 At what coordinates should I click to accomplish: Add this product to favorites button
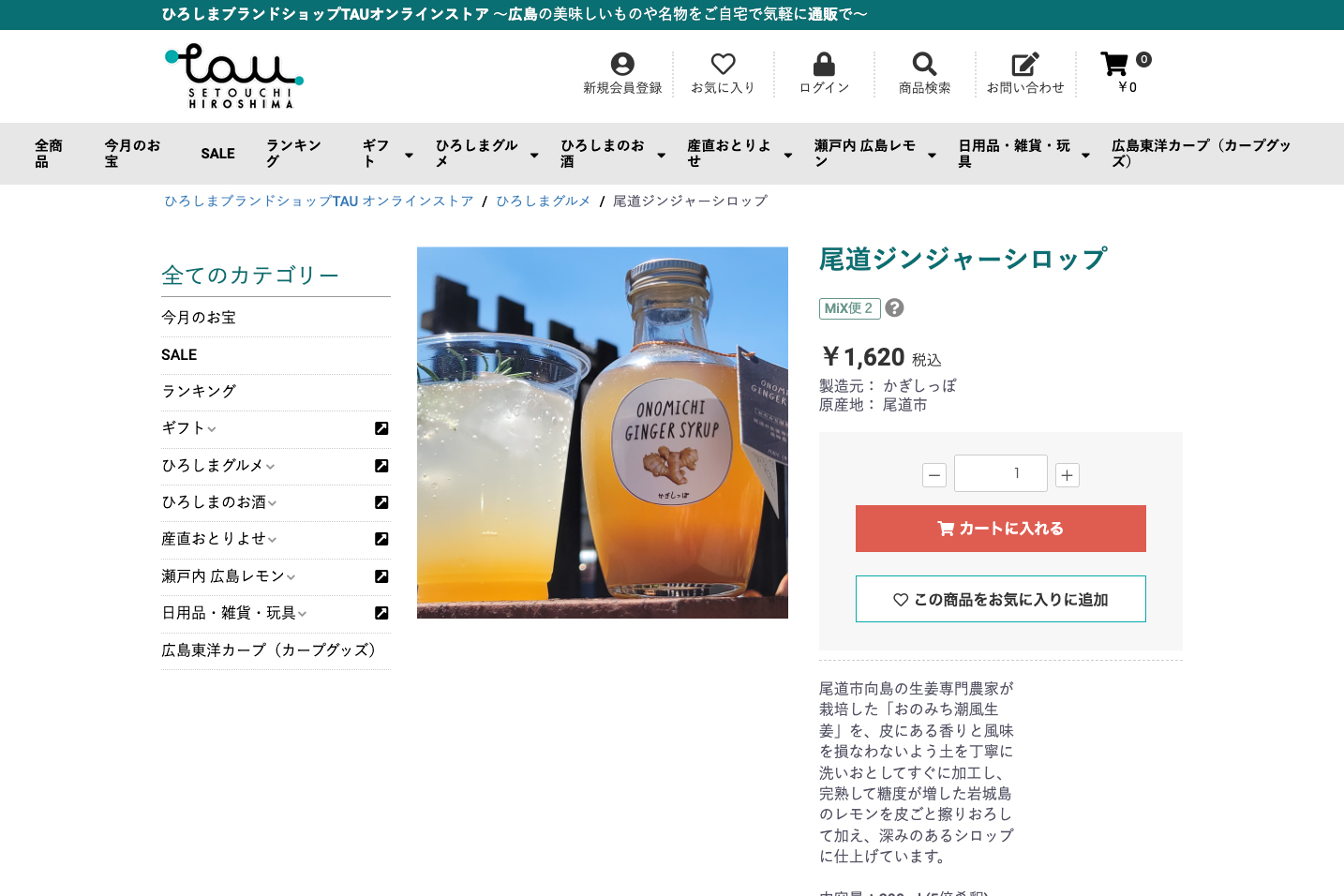[1000, 599]
